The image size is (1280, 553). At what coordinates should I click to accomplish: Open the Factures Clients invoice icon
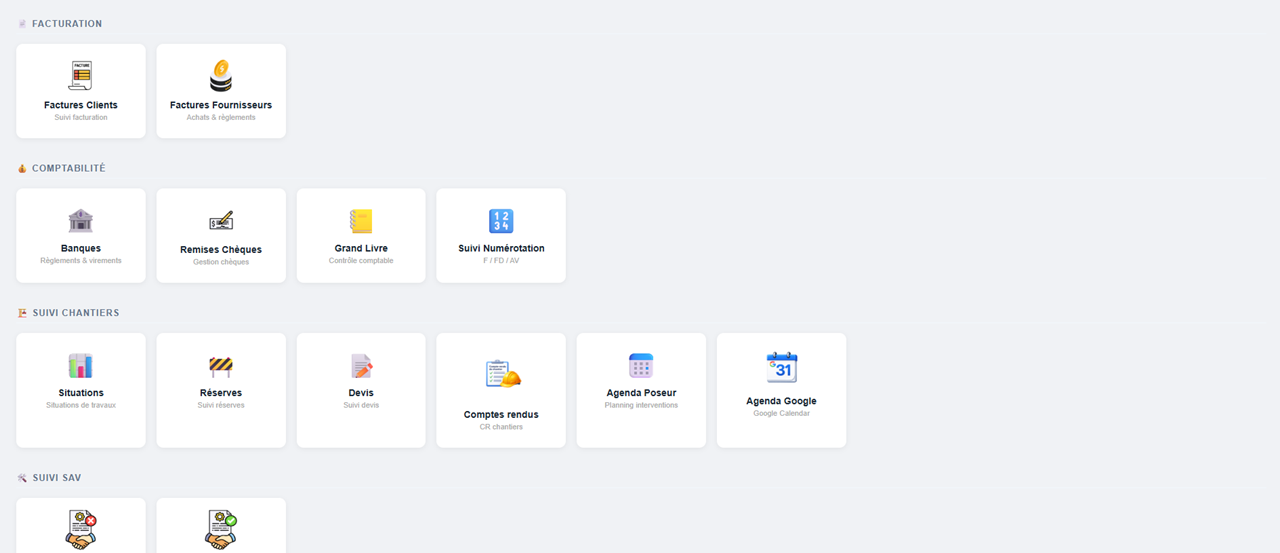pyautogui.click(x=80, y=76)
